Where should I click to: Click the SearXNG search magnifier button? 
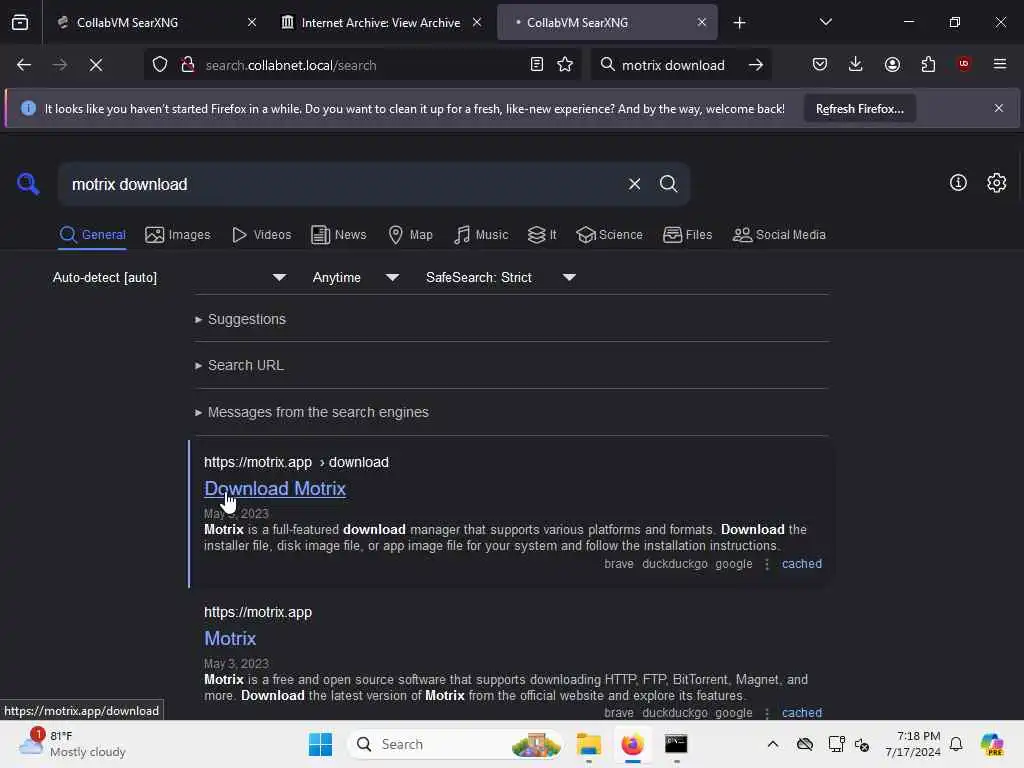click(x=668, y=184)
